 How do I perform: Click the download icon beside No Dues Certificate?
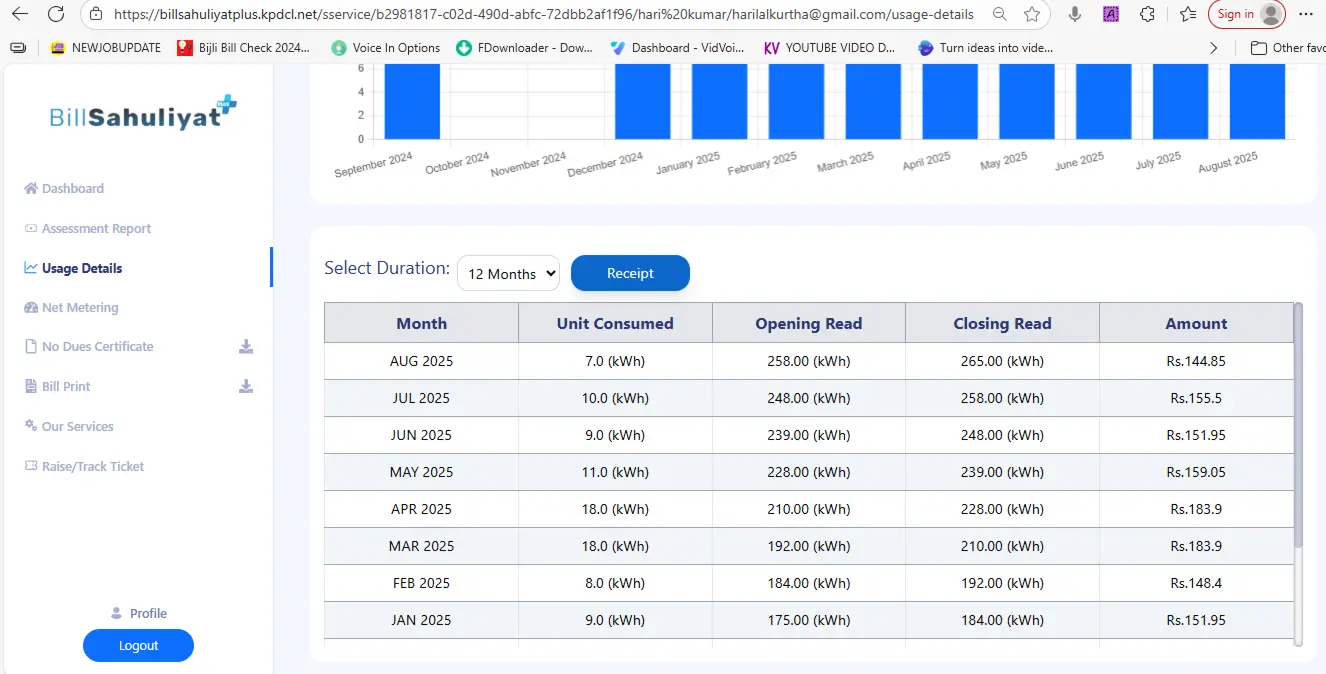[x=246, y=347]
